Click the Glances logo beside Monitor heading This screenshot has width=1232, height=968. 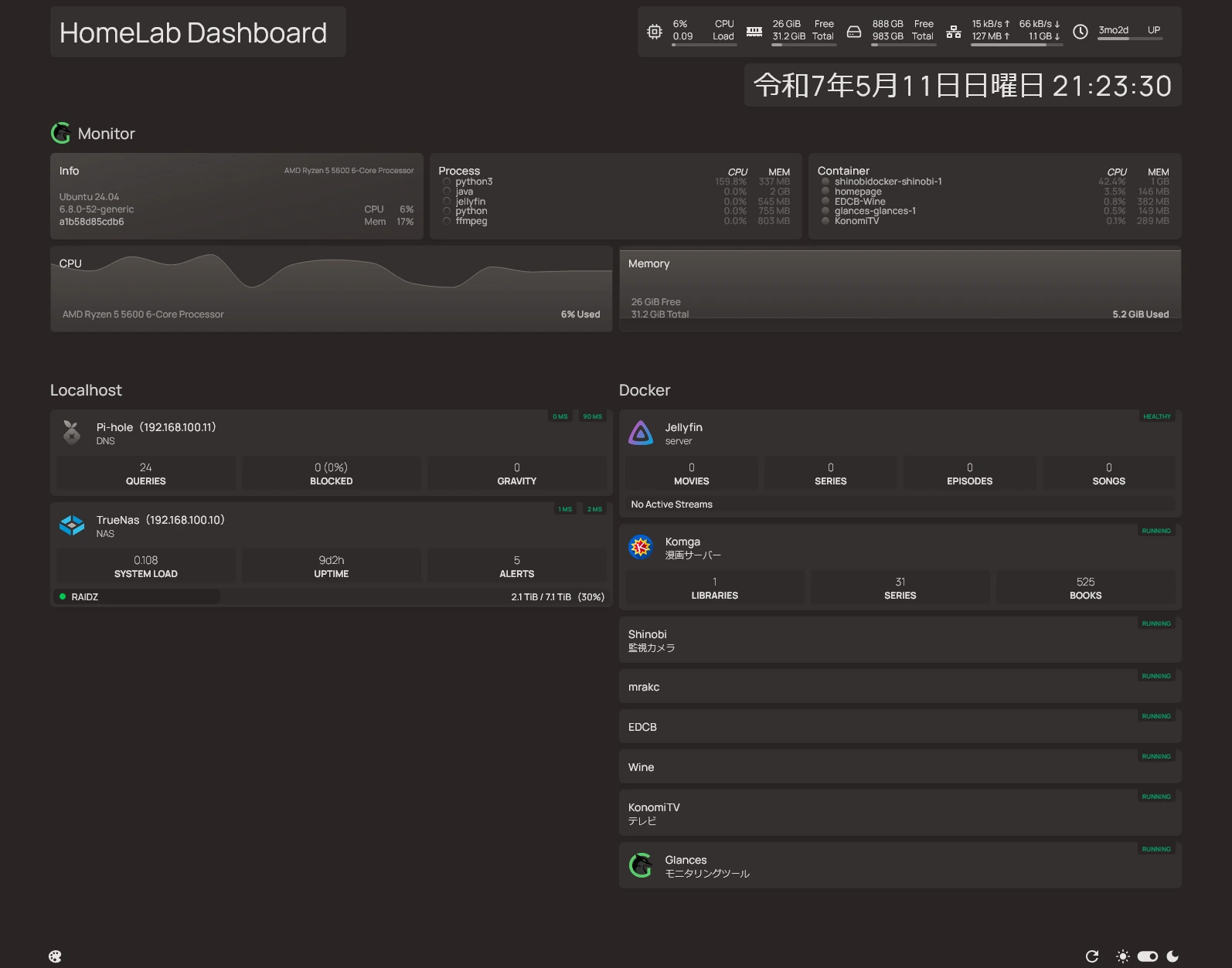(x=61, y=133)
